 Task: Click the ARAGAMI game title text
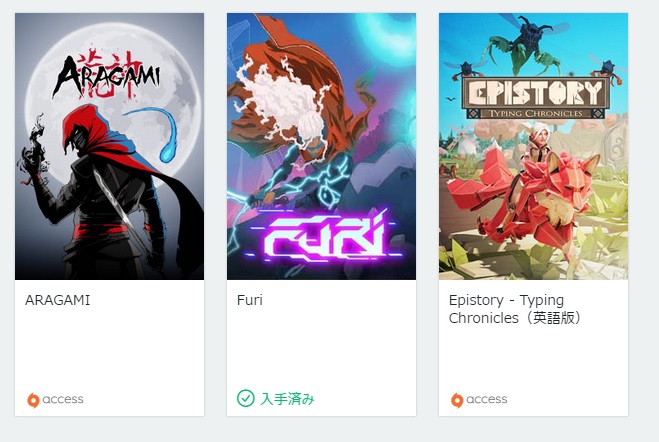tap(58, 300)
